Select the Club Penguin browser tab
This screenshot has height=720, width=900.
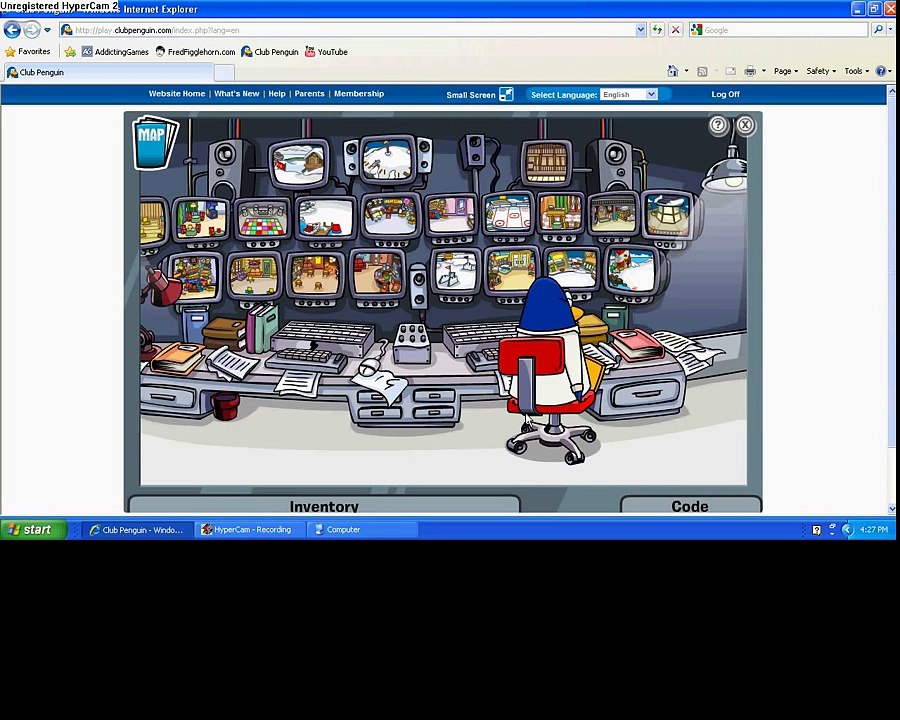click(108, 72)
